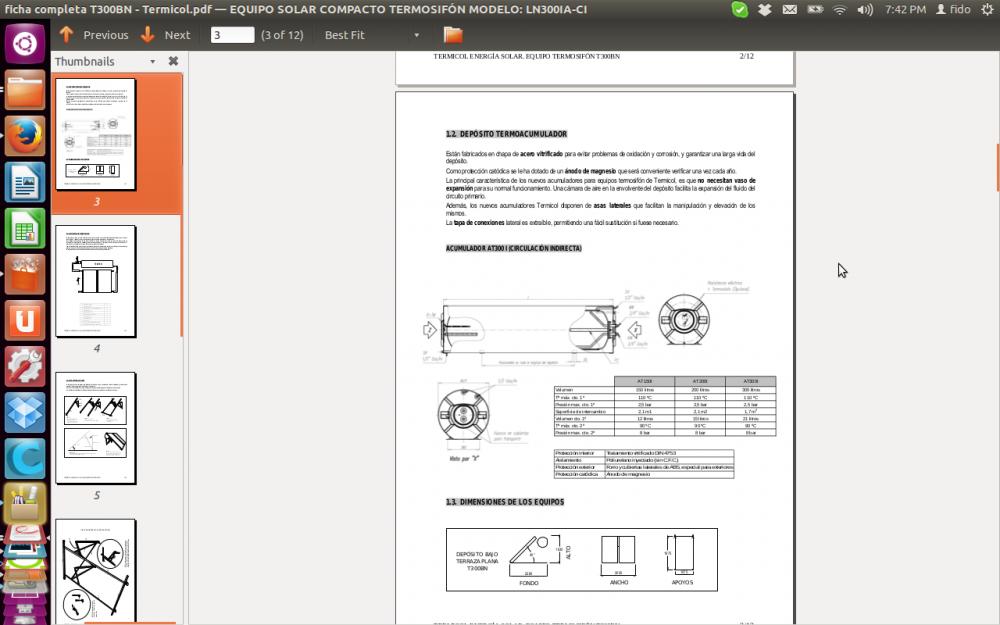This screenshot has height=625, width=1000.
Task: Click header text 'TERMICOL ENERGÍA SOLAR. EQUIPO TERMOSIFÓN T300BN'
Action: pos(526,56)
